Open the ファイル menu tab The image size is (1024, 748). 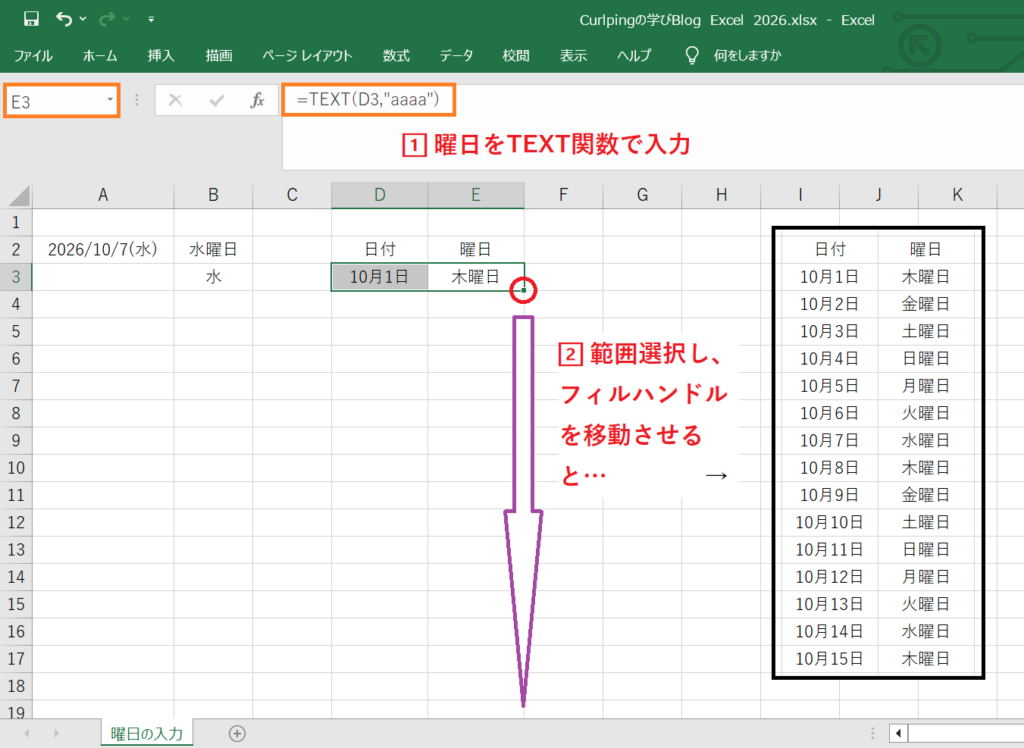point(33,56)
